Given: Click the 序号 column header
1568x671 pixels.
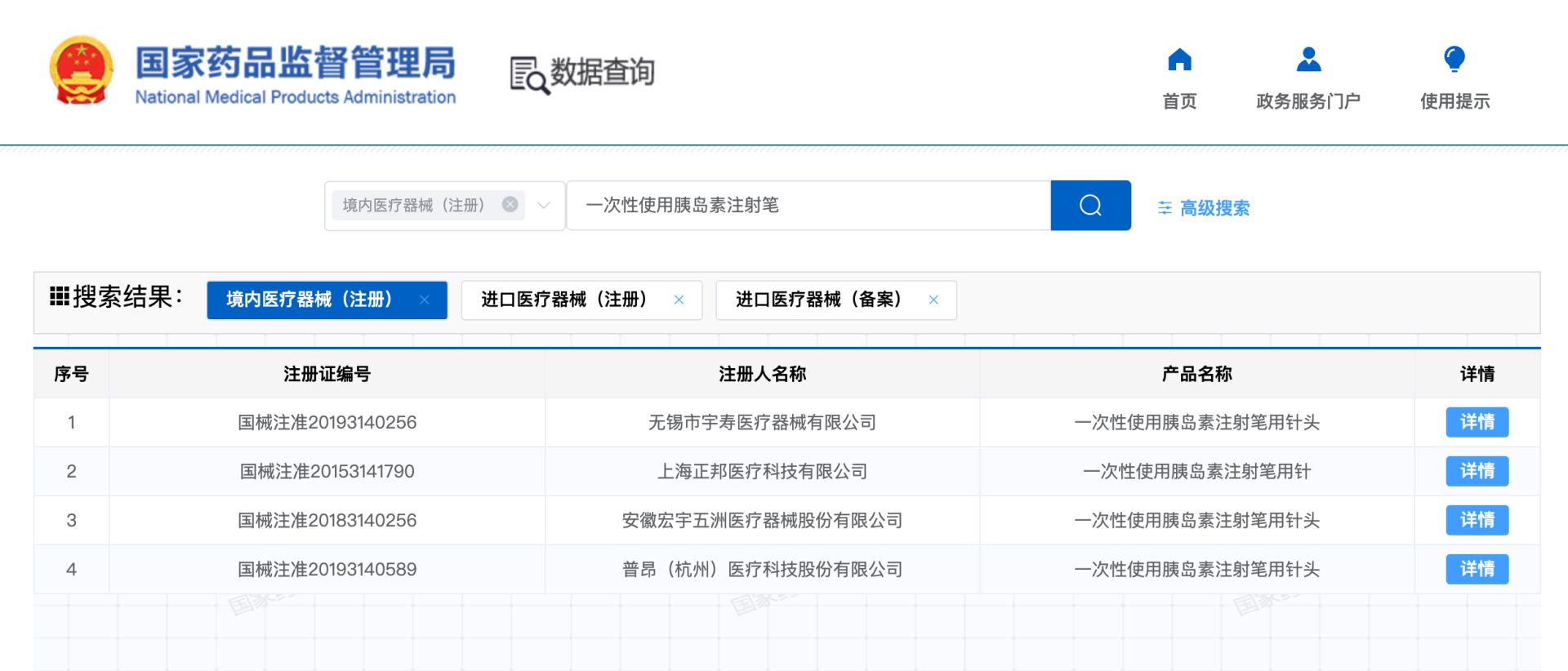Looking at the screenshot, I should (x=71, y=374).
